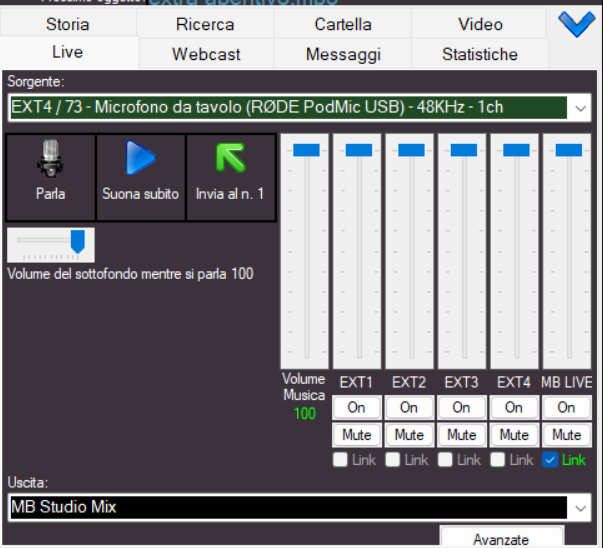Enable the EXT1 Link checkbox
This screenshot has height=548, width=603.
(341, 460)
